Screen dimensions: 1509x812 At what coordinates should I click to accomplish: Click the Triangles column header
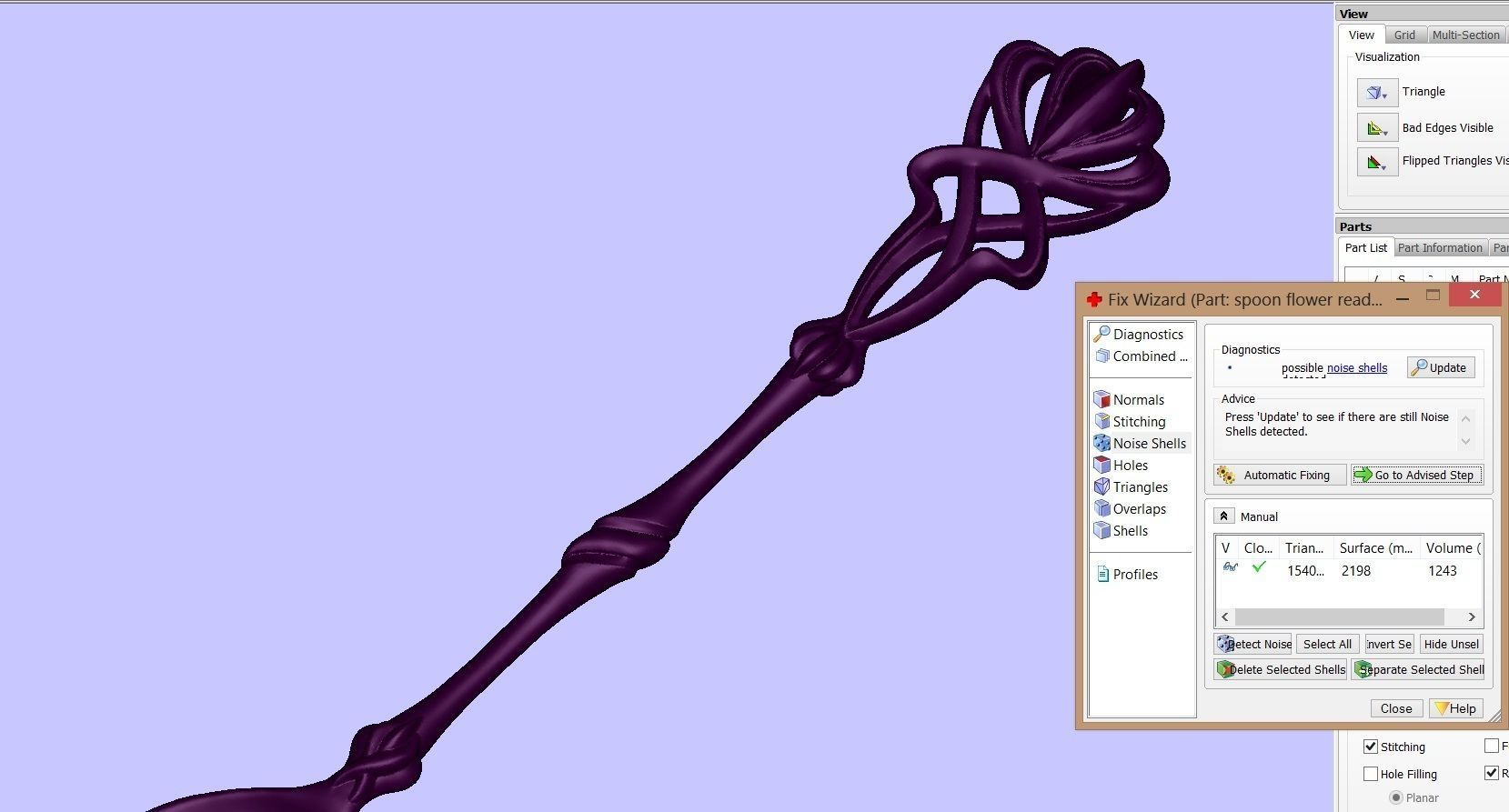pyautogui.click(x=1304, y=547)
